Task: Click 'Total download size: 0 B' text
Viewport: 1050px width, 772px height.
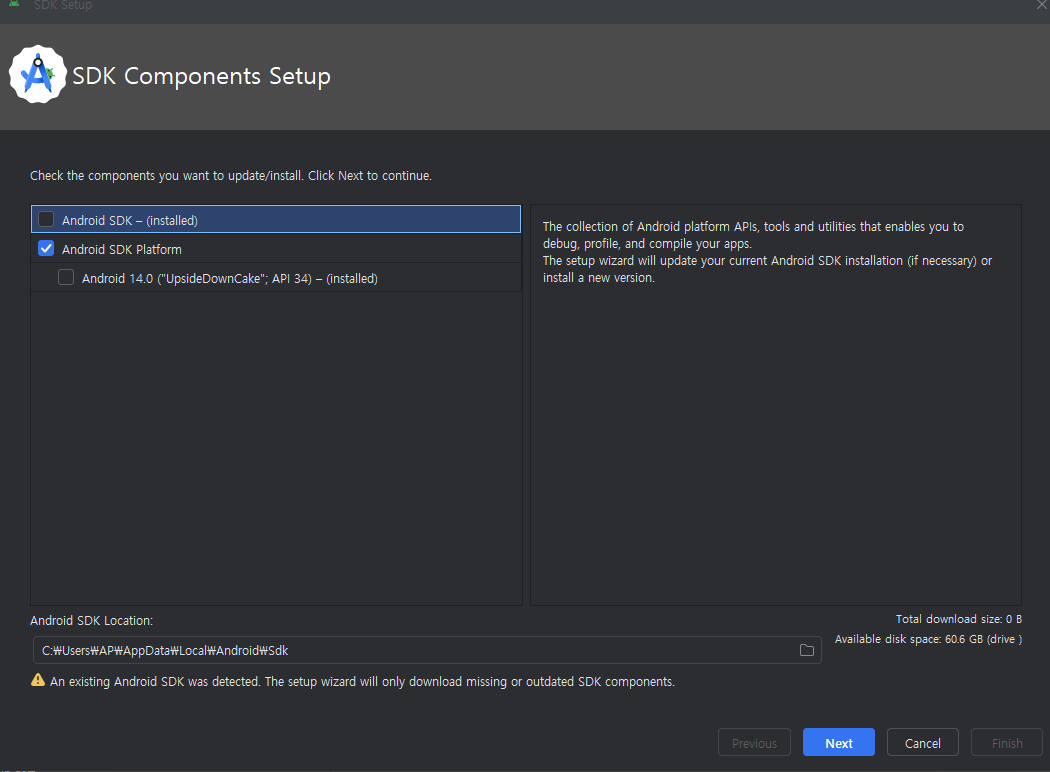Action: (x=959, y=619)
